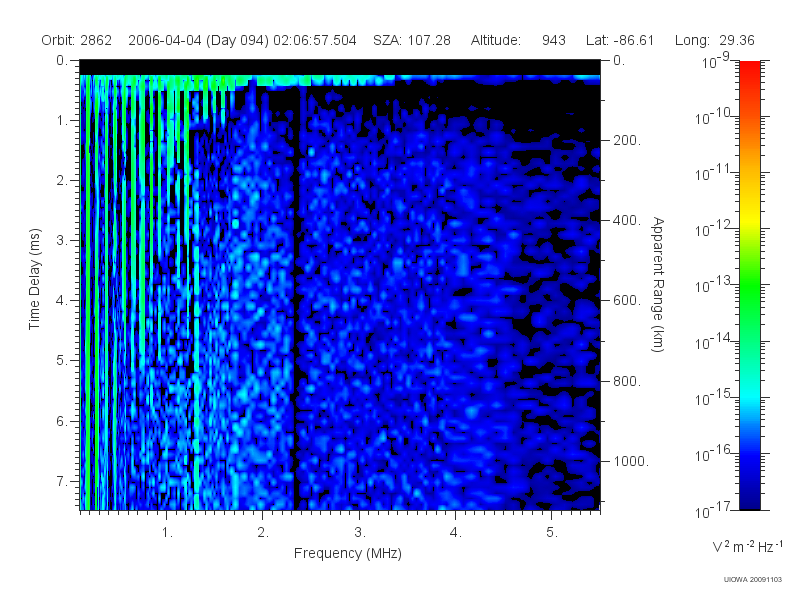Click the apparent range tick label 800.
Screen dimensions: 800x600
pyautogui.click(x=627, y=381)
